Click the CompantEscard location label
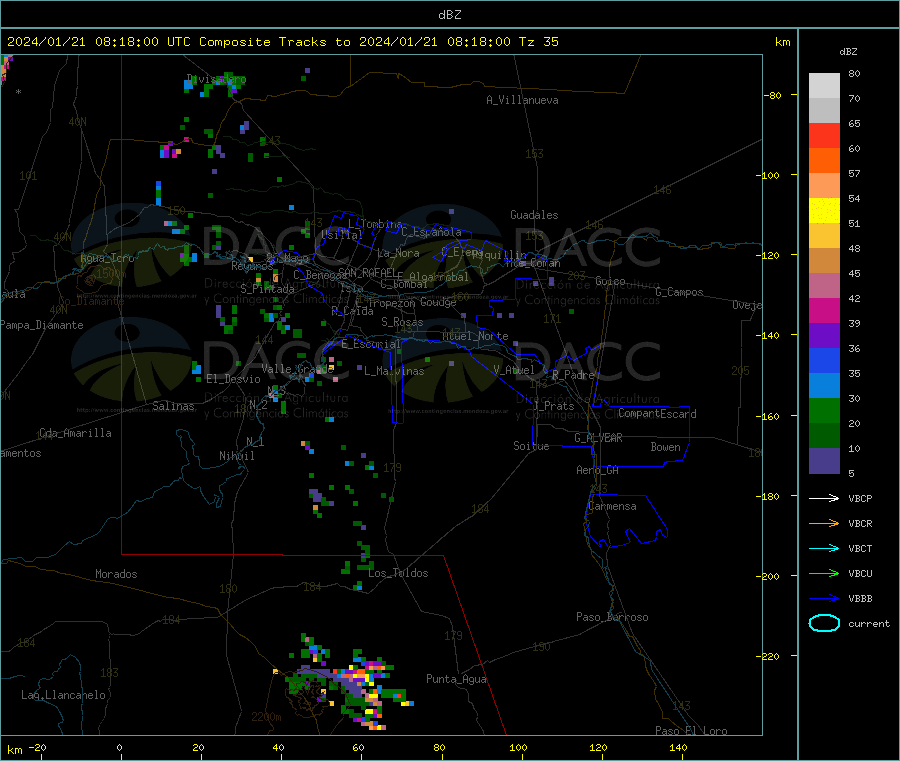Screen dimensions: 900x761 (x=657, y=413)
